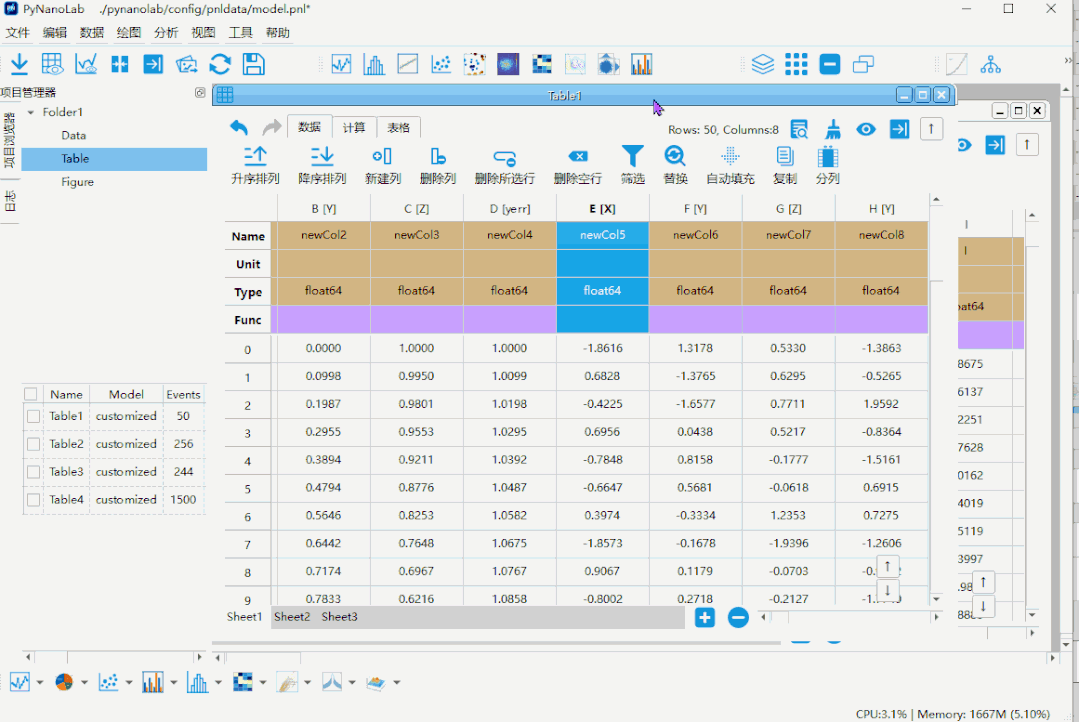1079x722 pixels.
Task: Click 分列 split column tool
Action: click(x=827, y=166)
